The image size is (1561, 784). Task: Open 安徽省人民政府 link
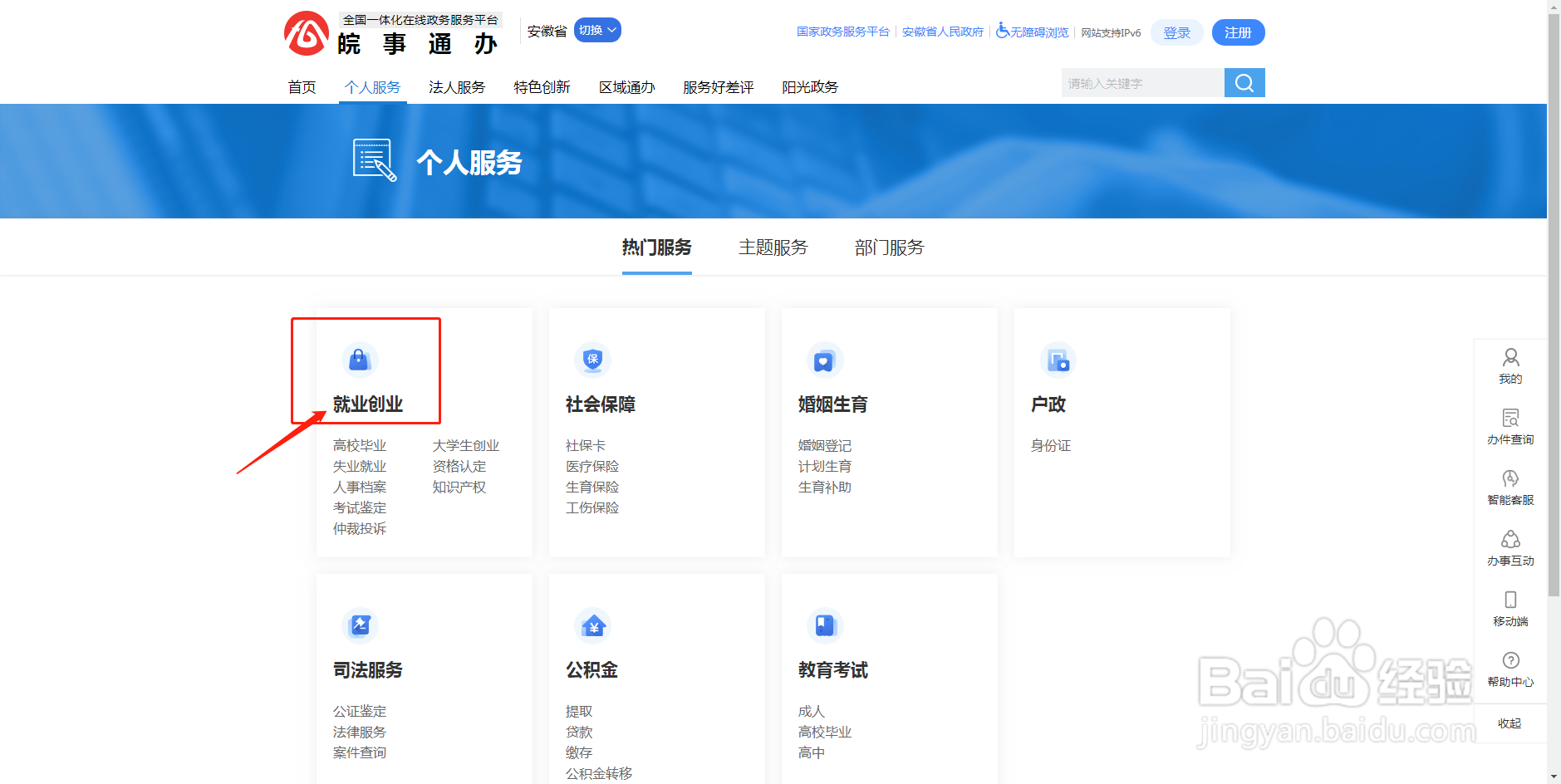(943, 32)
